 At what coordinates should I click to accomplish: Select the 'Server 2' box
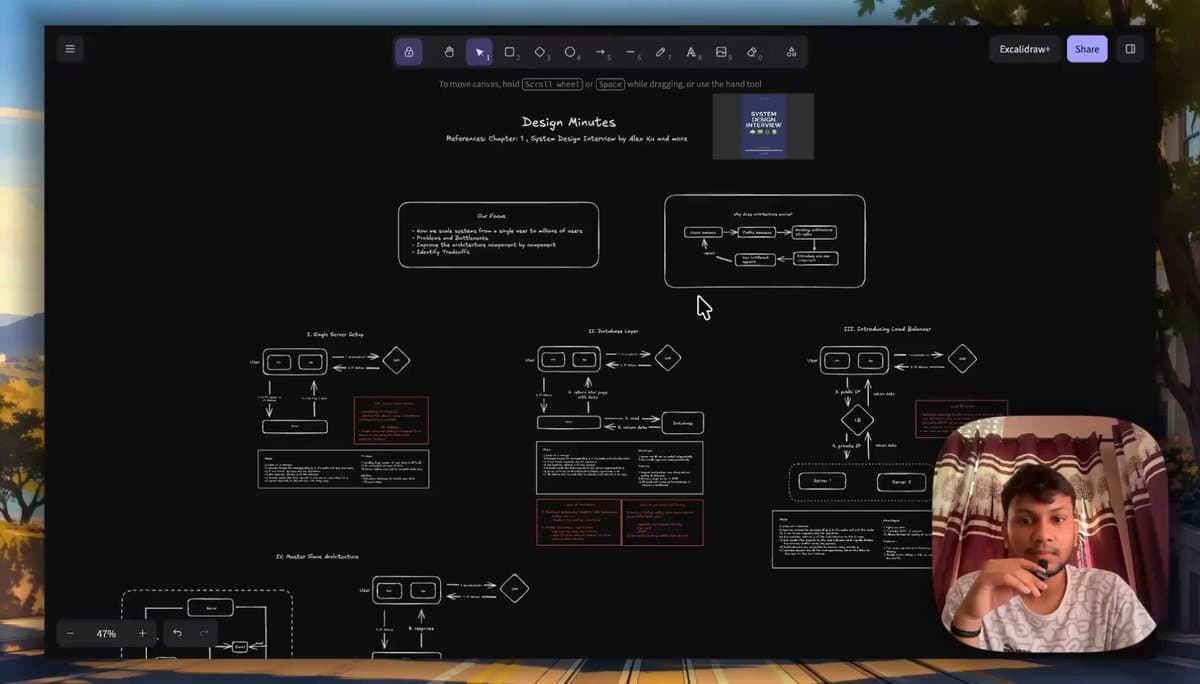(x=902, y=482)
